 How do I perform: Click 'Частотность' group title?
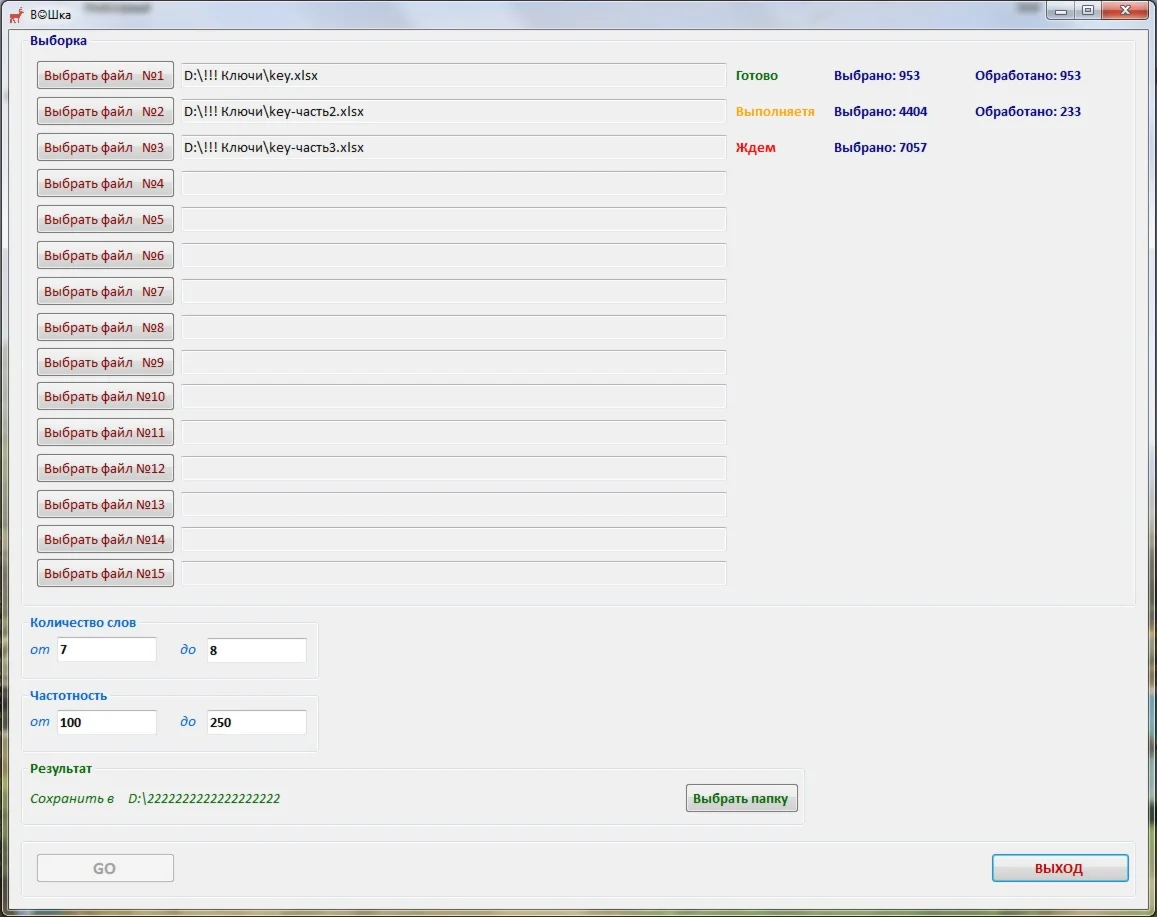click(69, 696)
